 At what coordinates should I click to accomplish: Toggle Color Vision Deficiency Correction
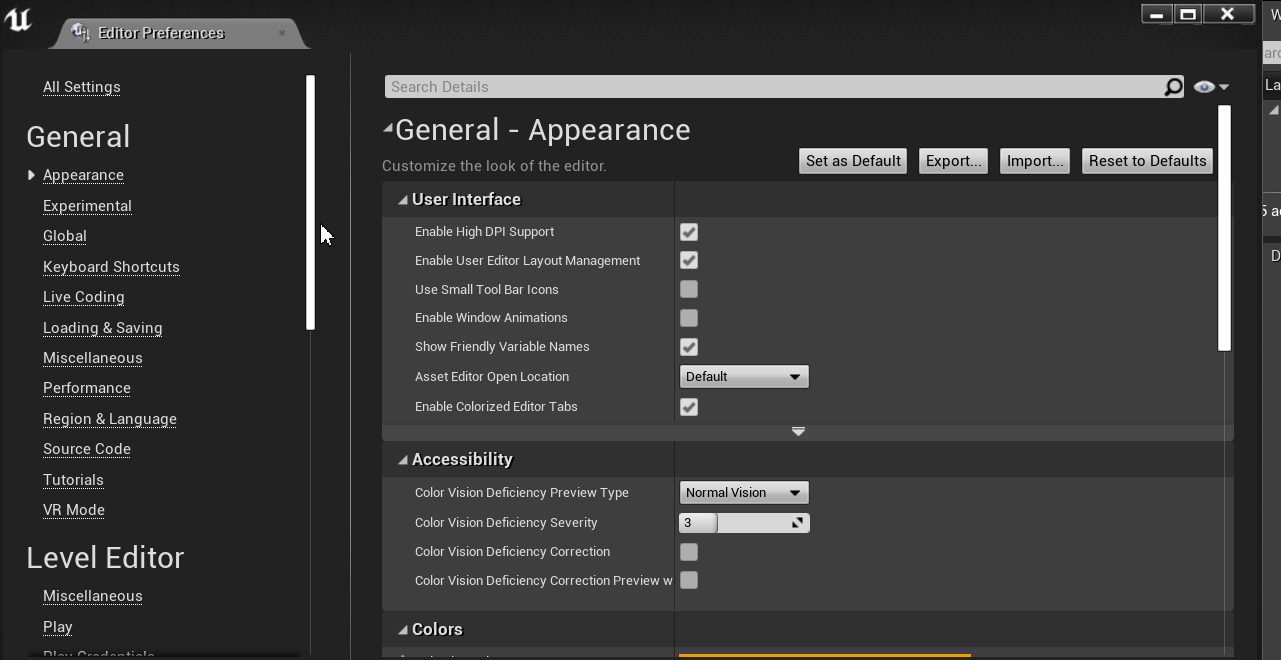[x=688, y=551]
